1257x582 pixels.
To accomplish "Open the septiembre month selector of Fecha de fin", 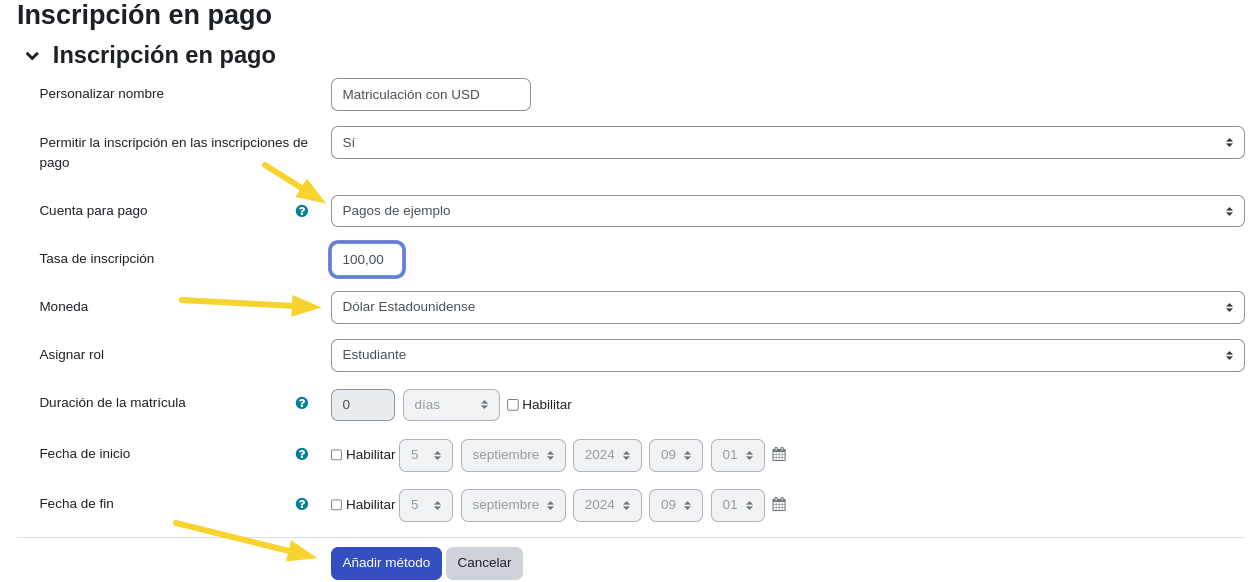I will tap(513, 505).
